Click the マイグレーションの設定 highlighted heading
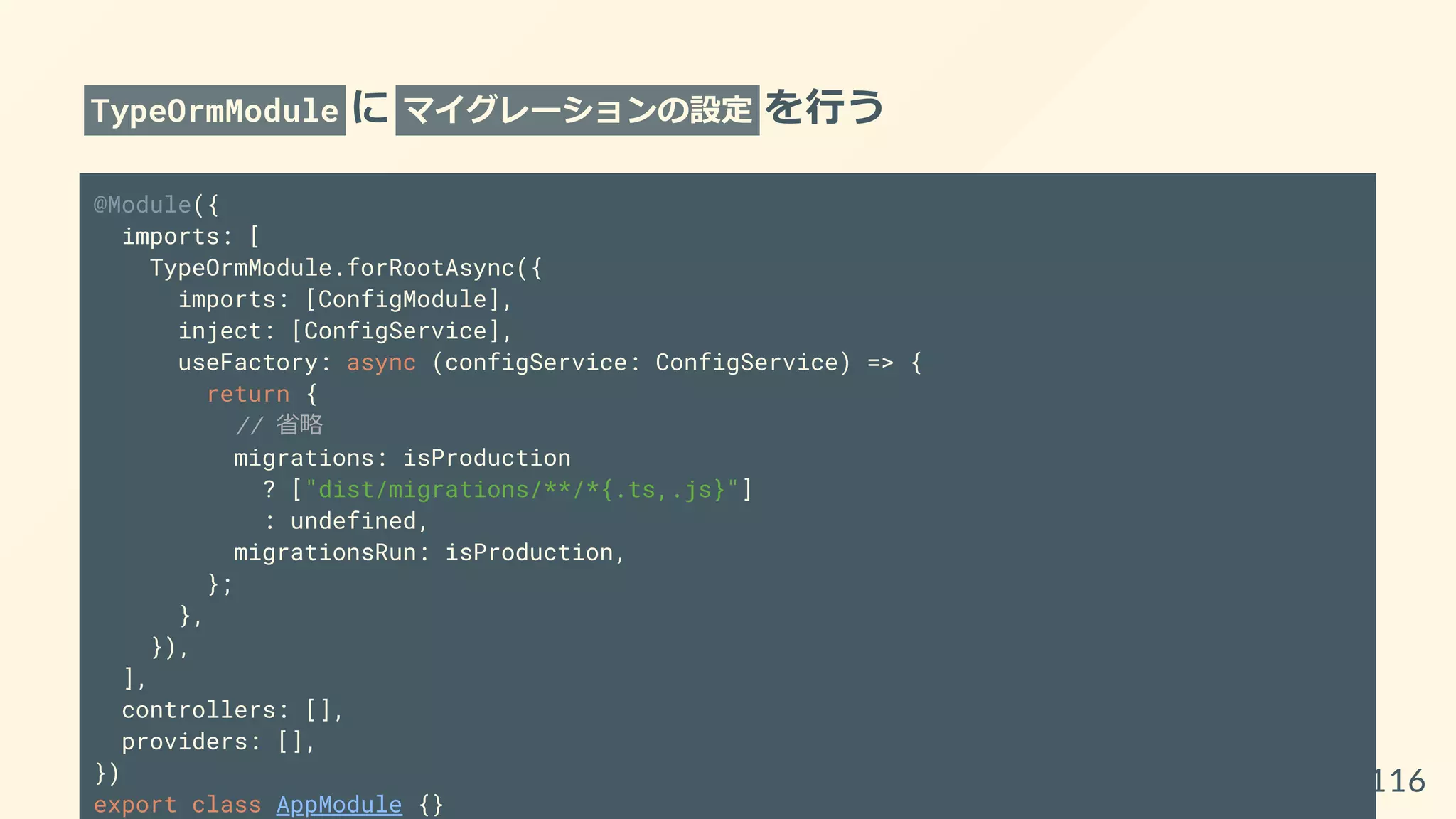The height and width of the screenshot is (819, 1456). point(577,110)
